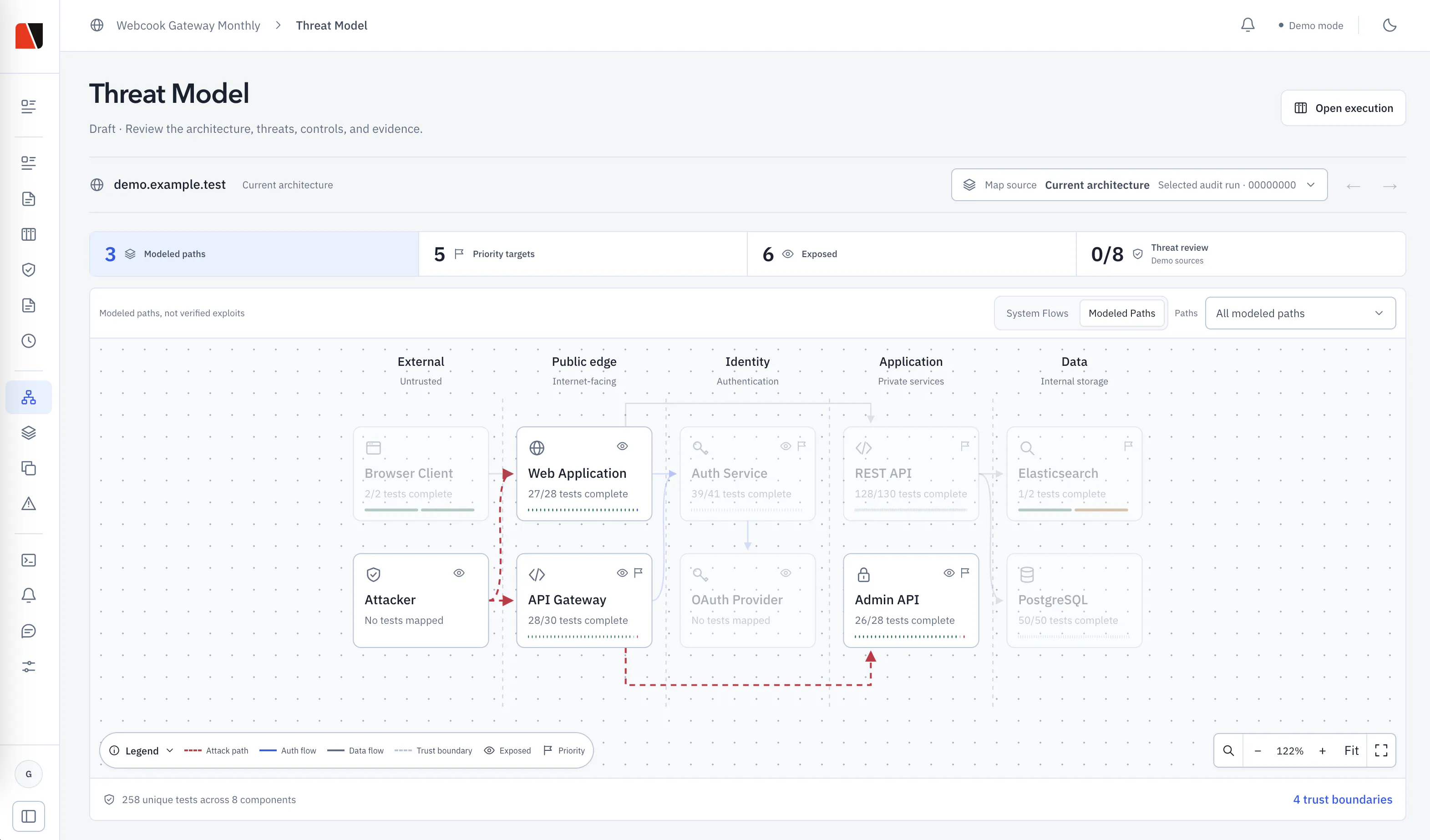Toggle priority flag on REST API node
The width and height of the screenshot is (1430, 840).
click(965, 446)
